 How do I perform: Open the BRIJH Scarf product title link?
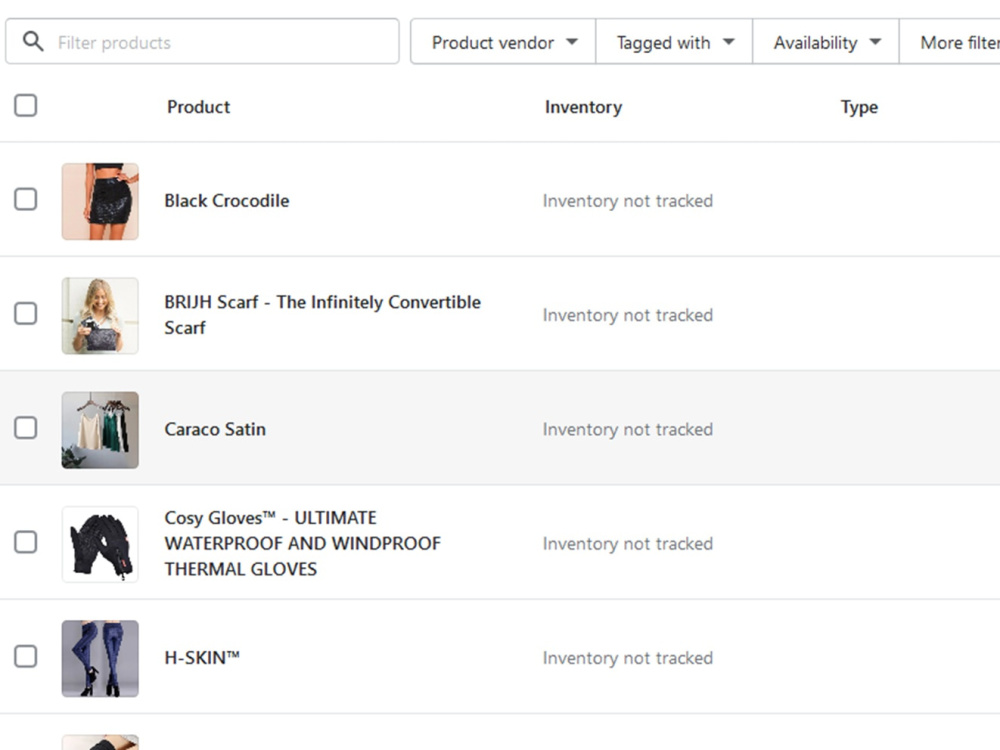(323, 314)
